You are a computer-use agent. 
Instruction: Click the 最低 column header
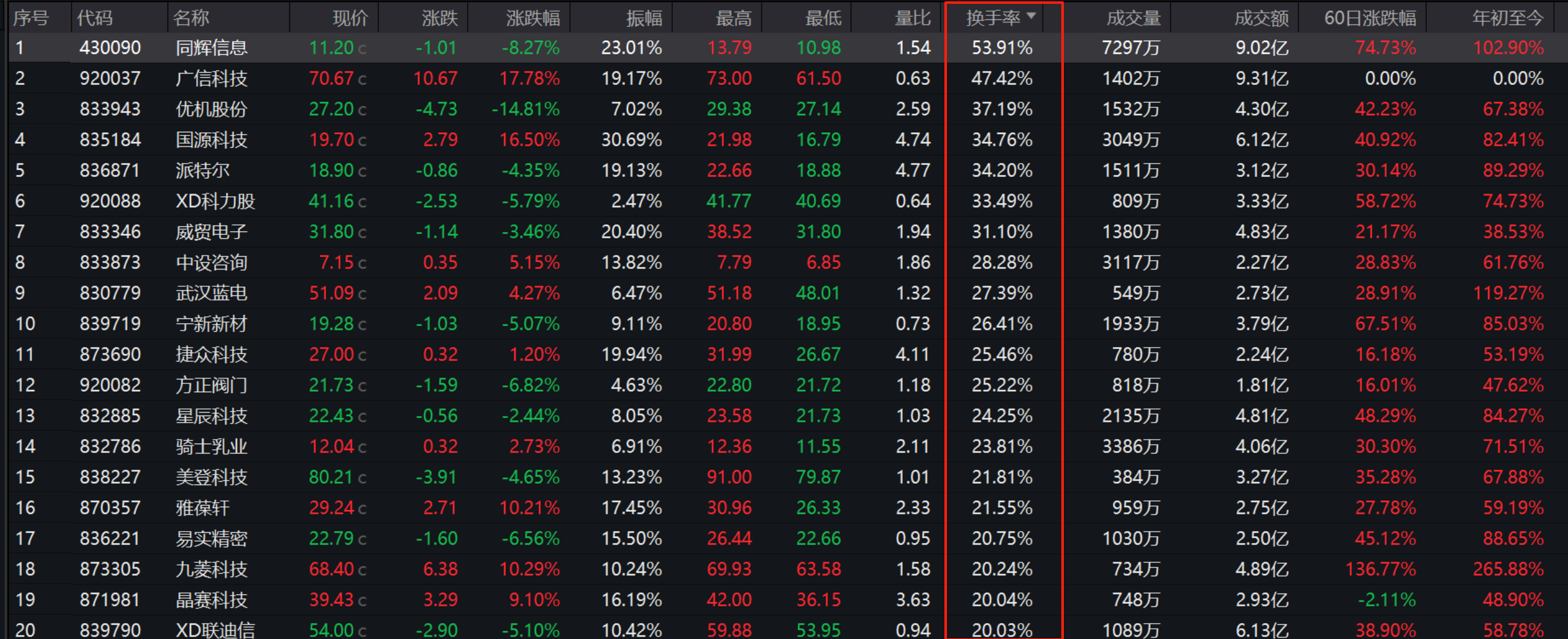[x=823, y=18]
